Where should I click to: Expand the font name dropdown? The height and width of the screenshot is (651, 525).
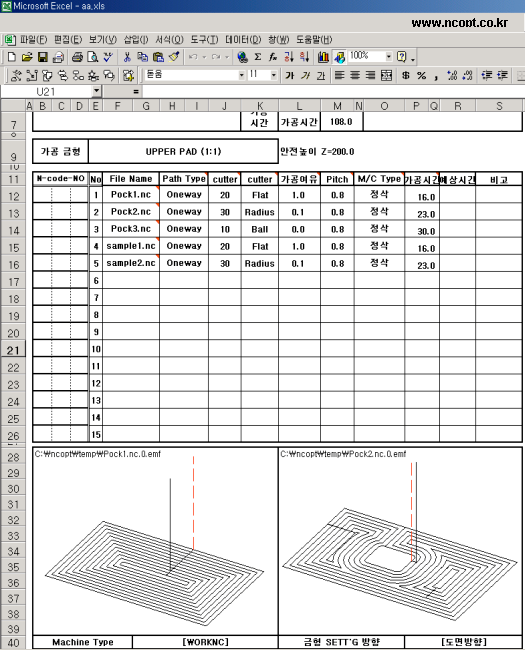(x=242, y=76)
